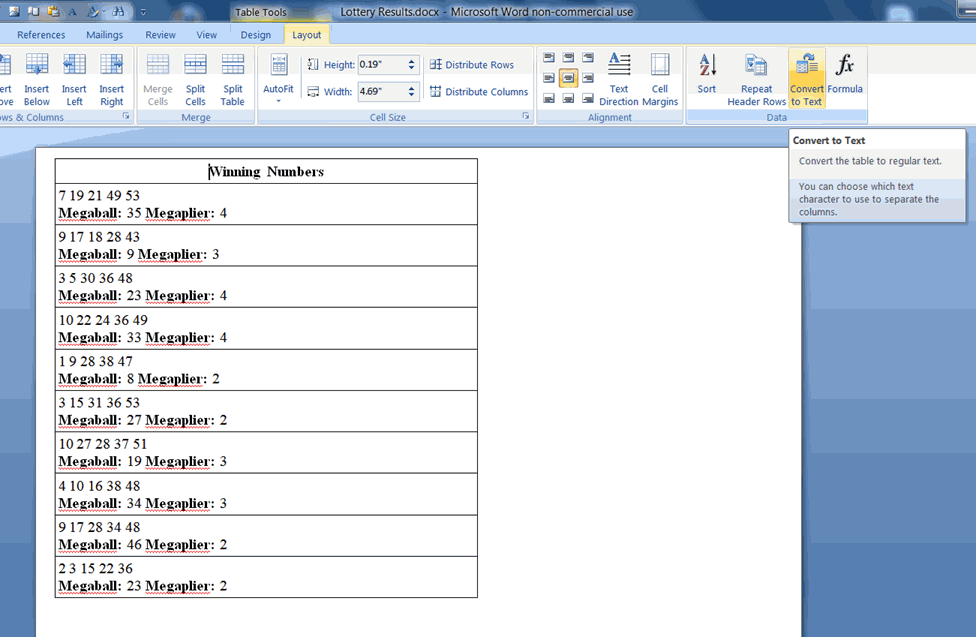Select Align Center Right alignment icon
The image size is (976, 637).
(588, 78)
